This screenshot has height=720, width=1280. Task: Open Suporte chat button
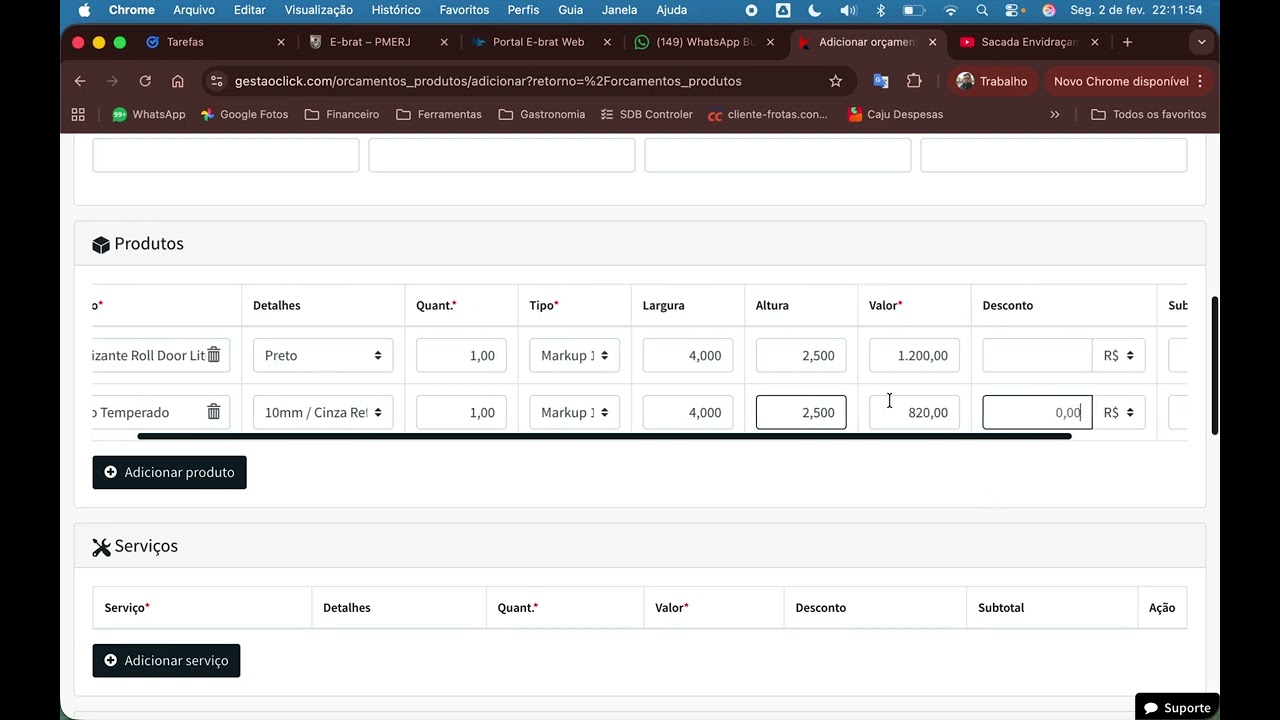[1177, 707]
